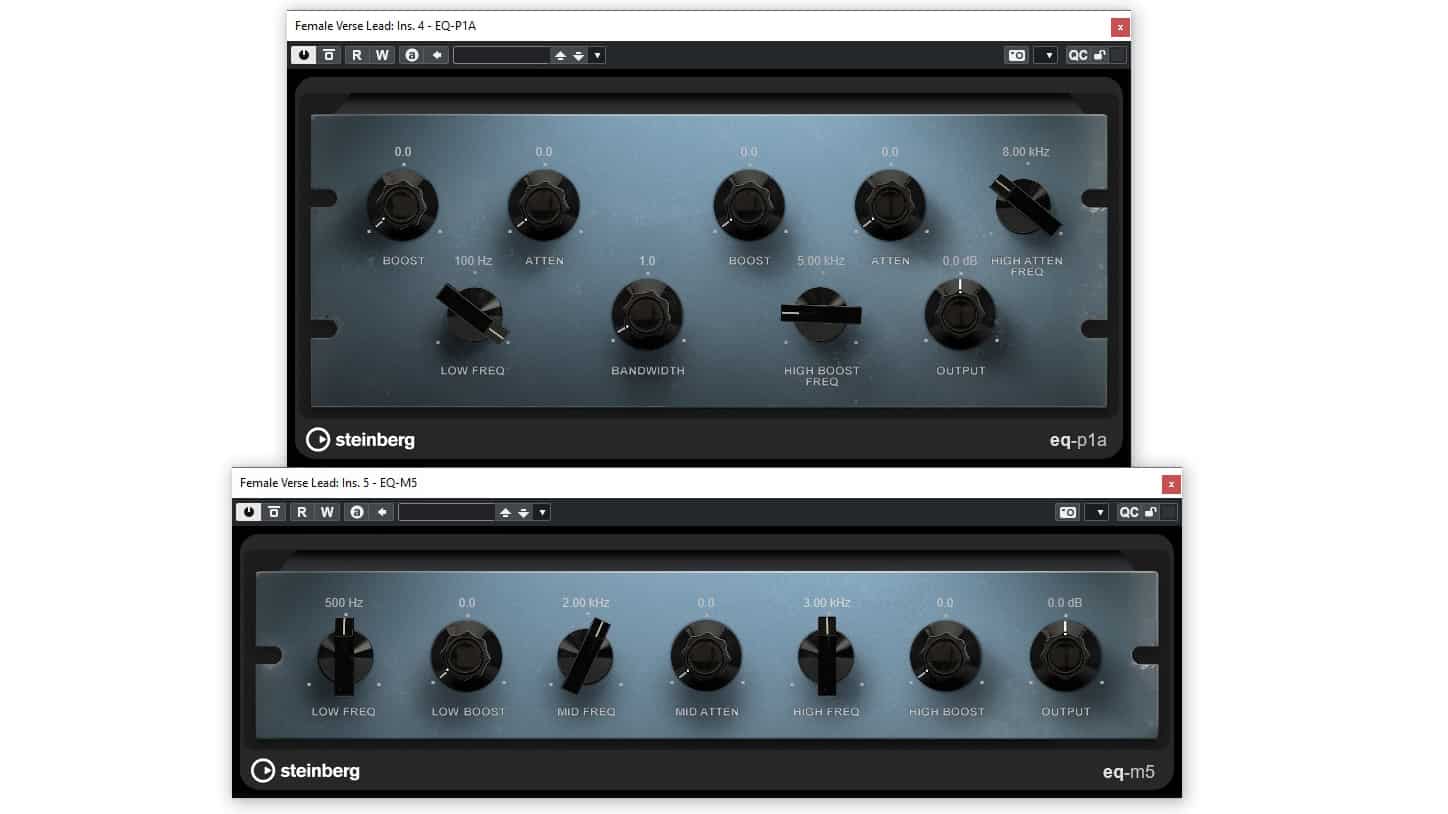The height and width of the screenshot is (814, 1448).
Task: Click the HIGH BOOST FREQ selector knob
Action: pos(821,314)
